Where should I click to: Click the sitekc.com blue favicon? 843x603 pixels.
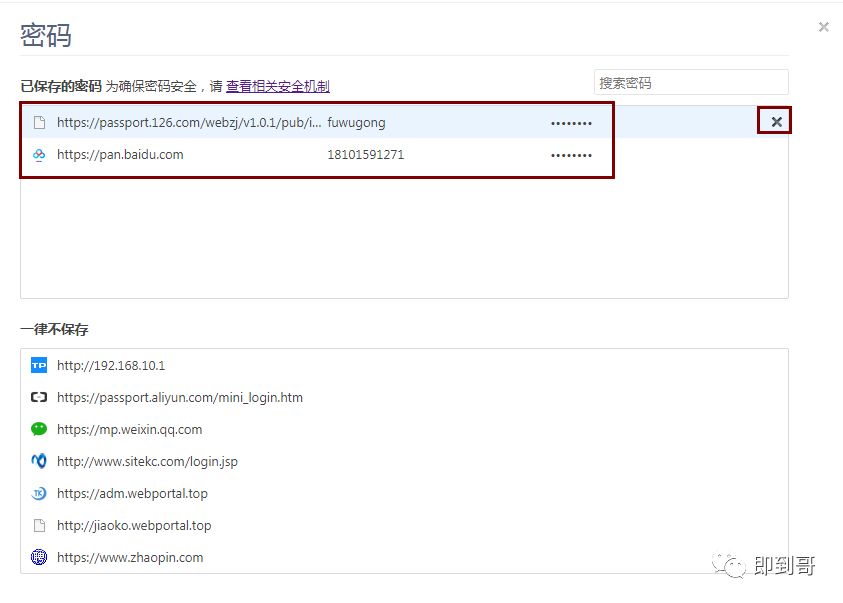click(x=39, y=461)
